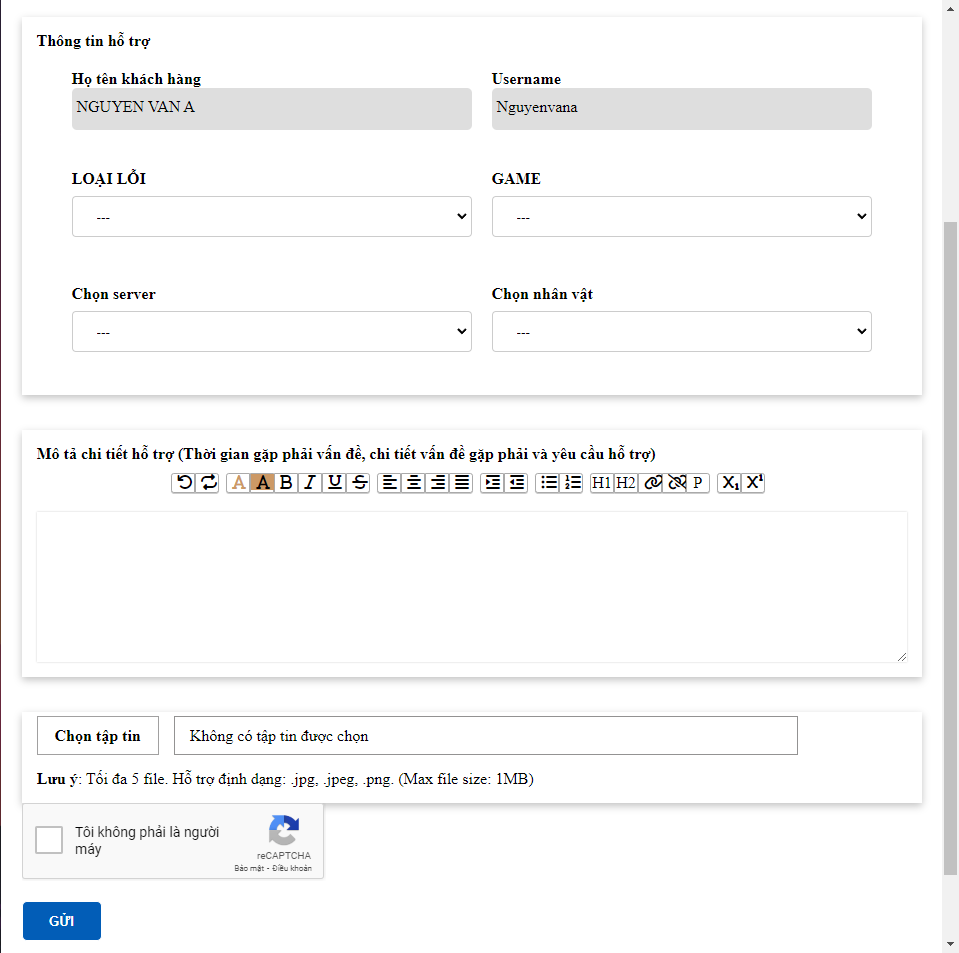Image resolution: width=959 pixels, height=953 pixels.
Task: Apply underline formatting
Action: pyautogui.click(x=335, y=483)
